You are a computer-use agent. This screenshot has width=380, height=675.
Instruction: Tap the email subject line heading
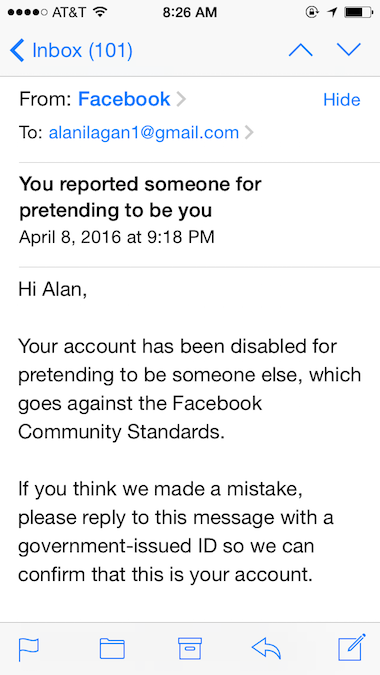point(140,198)
